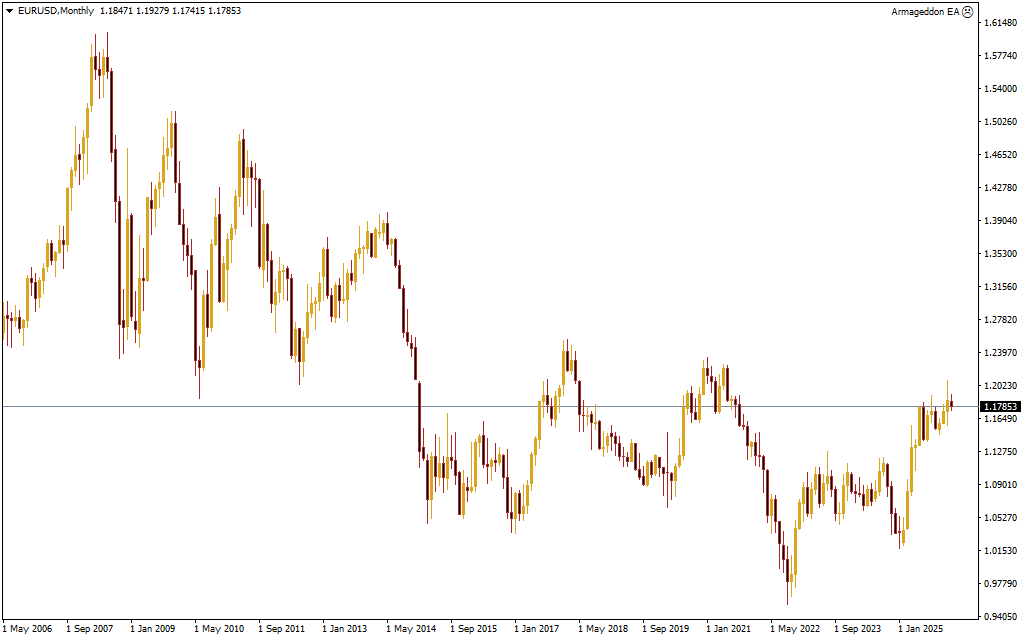
Task: Open the chart menu arrow beside EURUSD
Action: (x=9, y=11)
